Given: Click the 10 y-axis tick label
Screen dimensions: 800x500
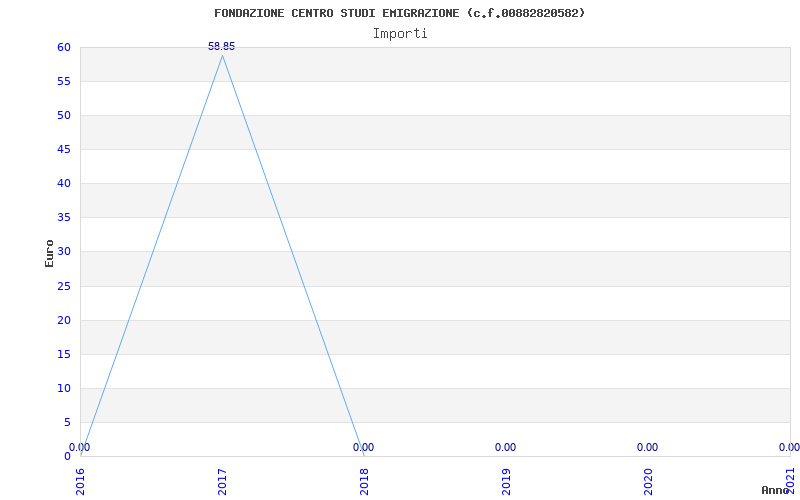Looking at the screenshot, I should click(64, 388).
